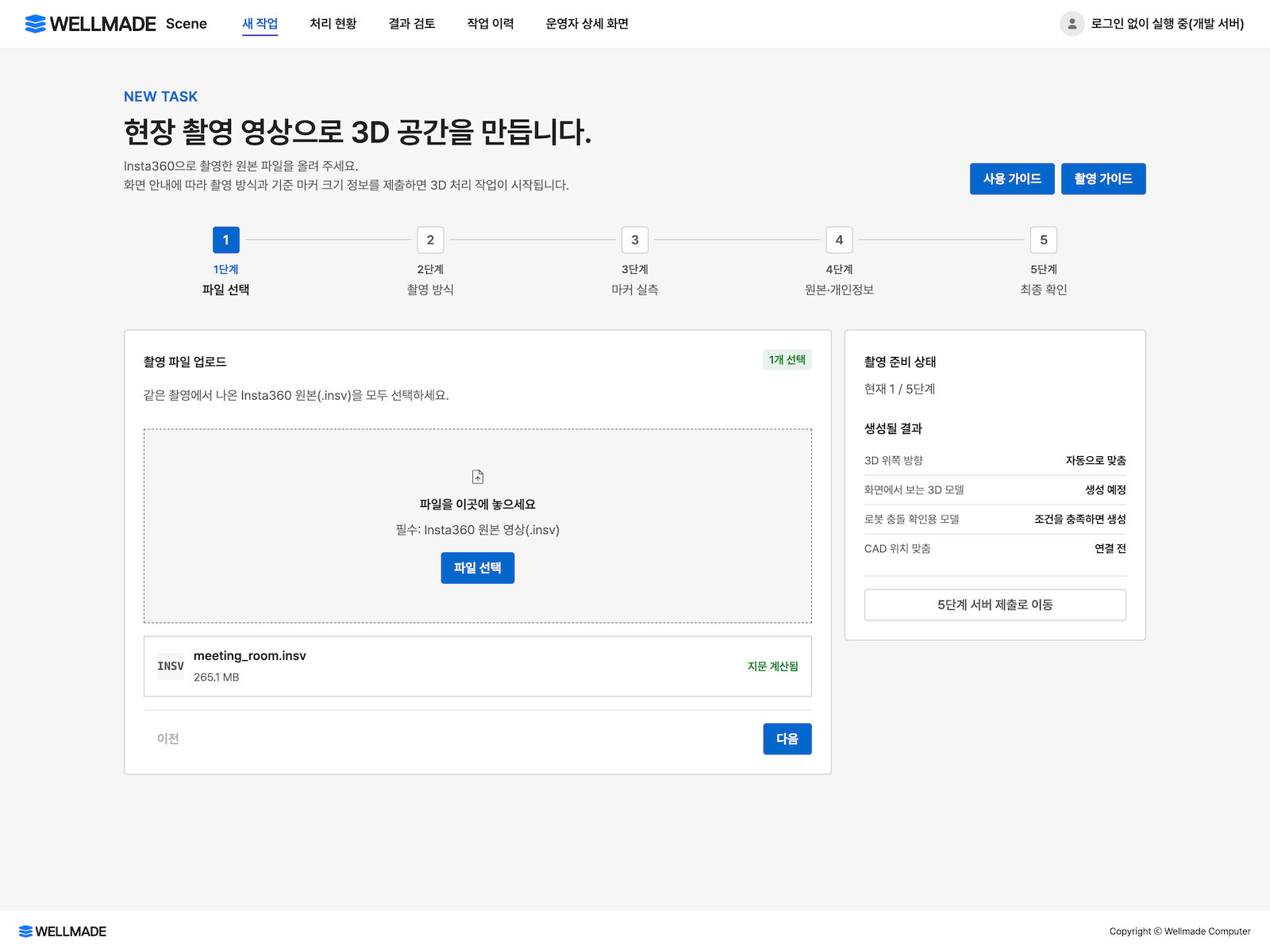Image resolution: width=1270 pixels, height=952 pixels.
Task: Click the 자동으로 맞춤 value
Action: pyautogui.click(x=1095, y=461)
